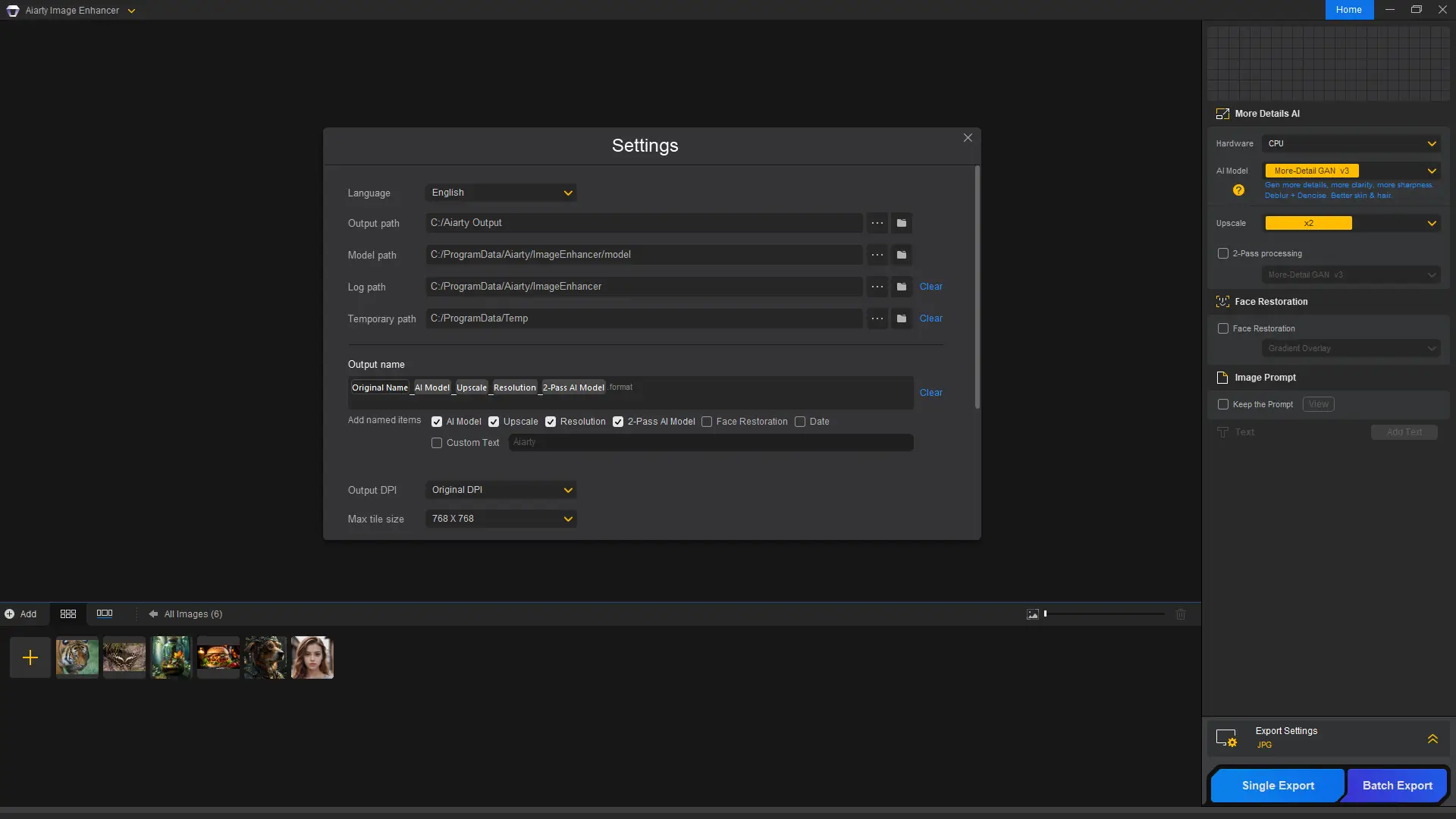Click the Home tab in title bar
The width and height of the screenshot is (1456, 819).
pyautogui.click(x=1349, y=10)
